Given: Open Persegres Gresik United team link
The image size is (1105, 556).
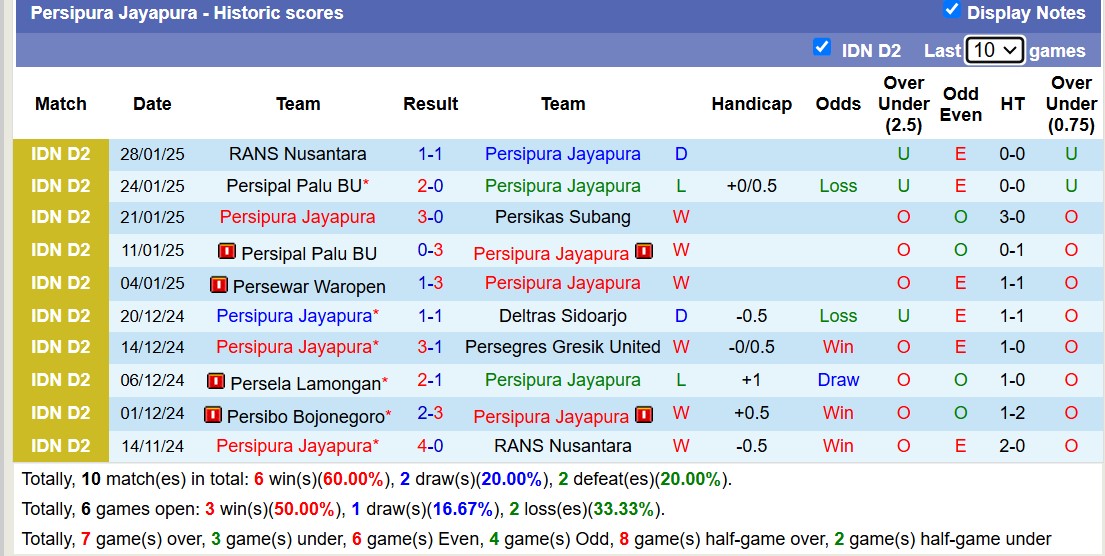Looking at the screenshot, I should [x=562, y=347].
